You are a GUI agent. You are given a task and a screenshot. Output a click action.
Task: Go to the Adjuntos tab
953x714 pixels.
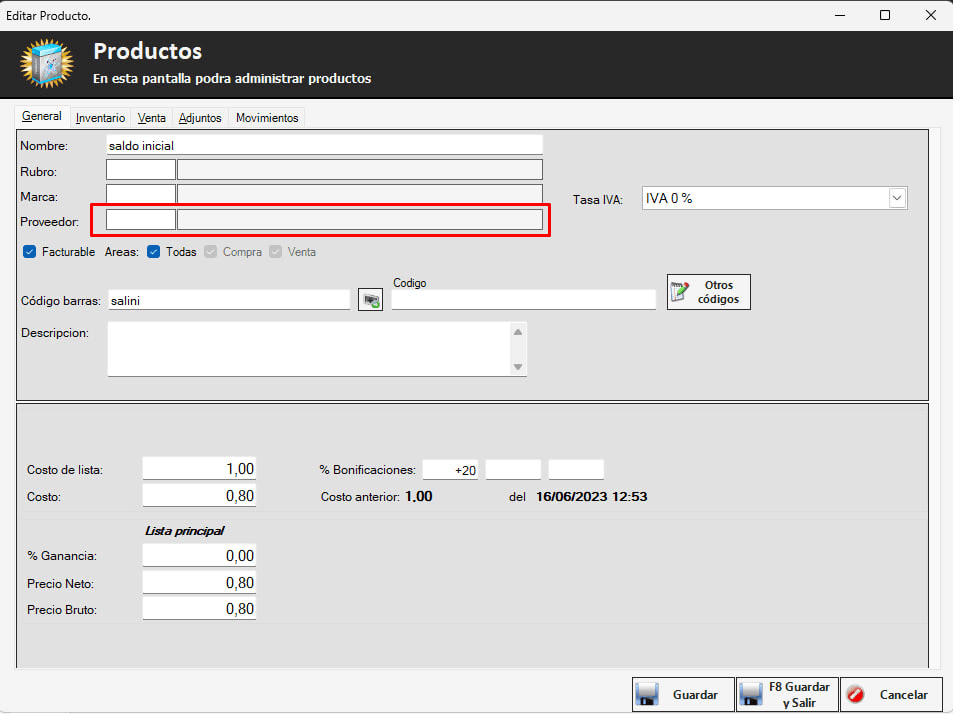(200, 118)
